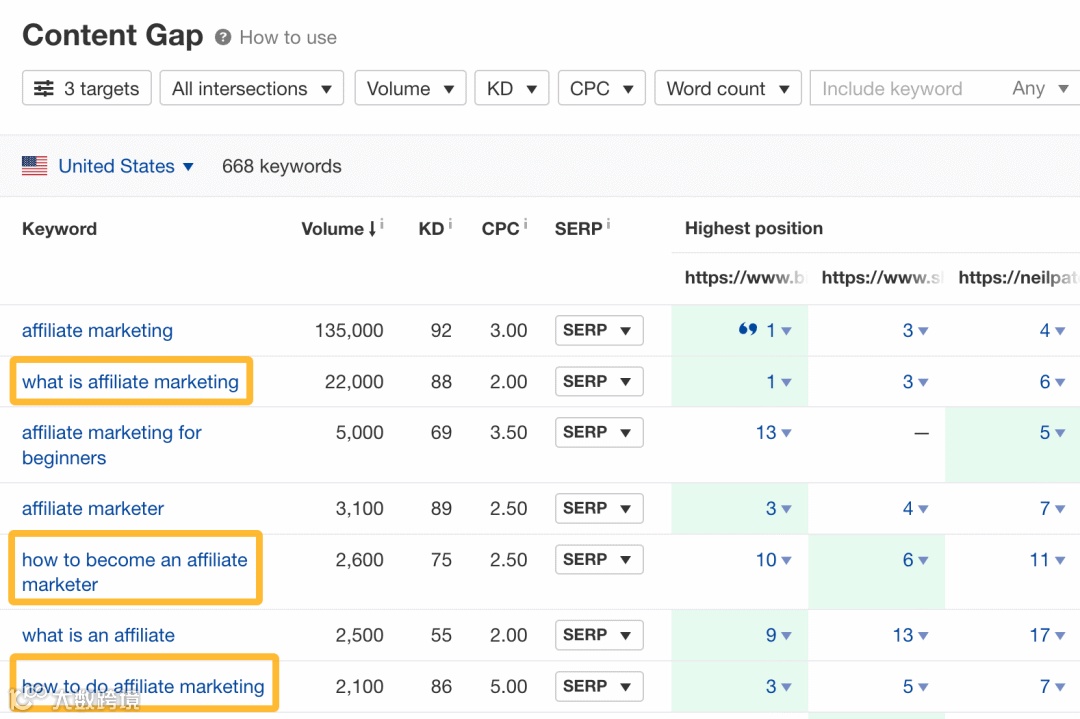This screenshot has height=719, width=1080.
Task: Click the sliders icon in 3 targets
Action: click(44, 89)
